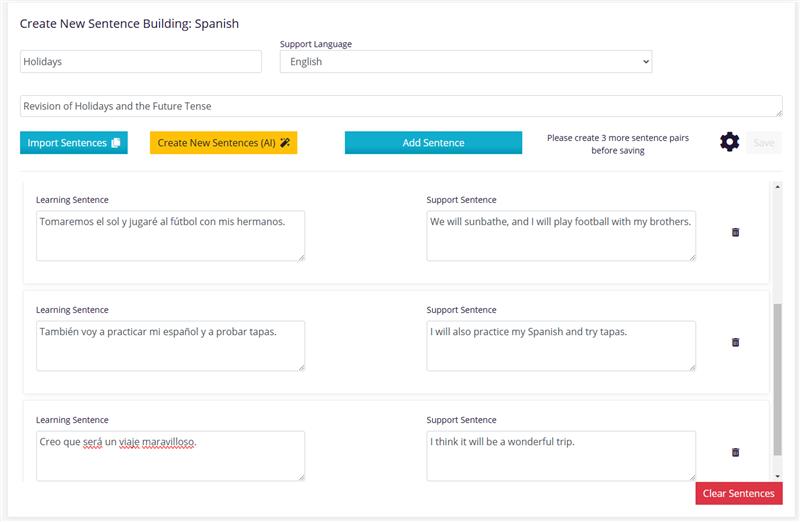Open the Support Language dropdown
The height and width of the screenshot is (522, 800).
click(x=466, y=62)
